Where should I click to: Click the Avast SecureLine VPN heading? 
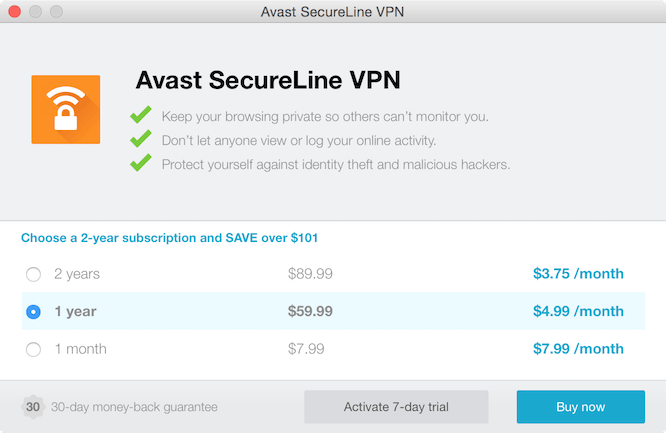[x=268, y=80]
